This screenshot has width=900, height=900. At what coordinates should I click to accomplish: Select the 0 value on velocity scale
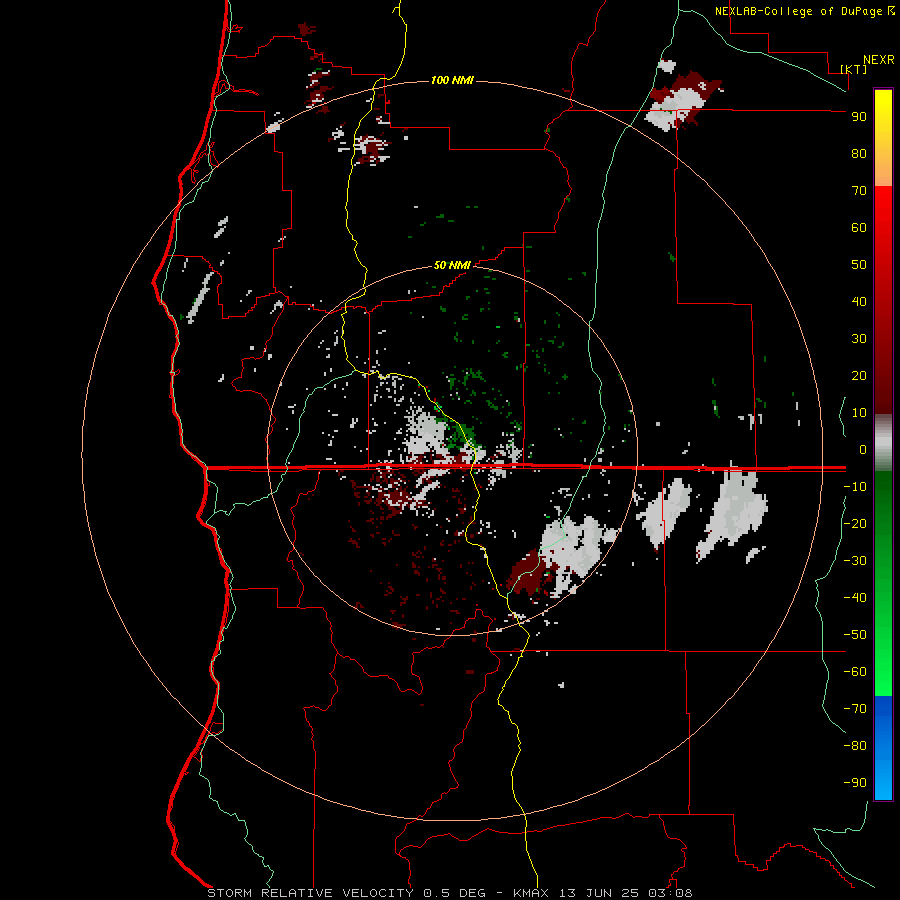pyautogui.click(x=863, y=450)
